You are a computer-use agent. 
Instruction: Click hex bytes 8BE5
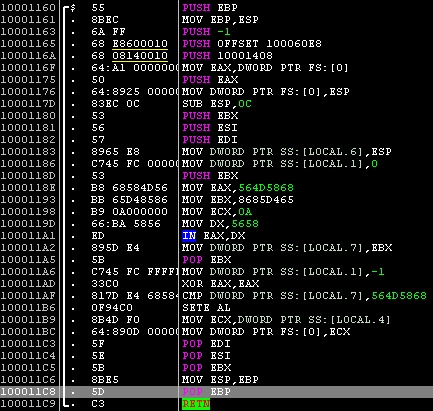(105, 380)
